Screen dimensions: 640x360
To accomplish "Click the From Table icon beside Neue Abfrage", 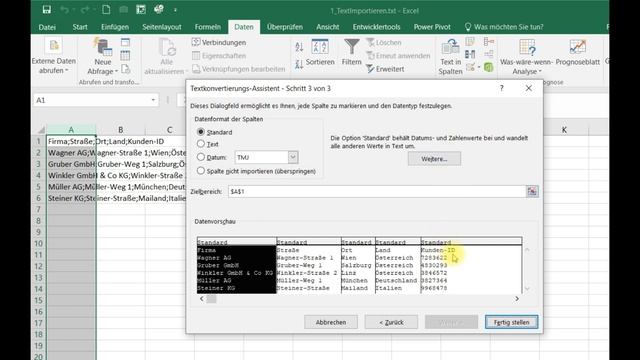I will (125, 56).
